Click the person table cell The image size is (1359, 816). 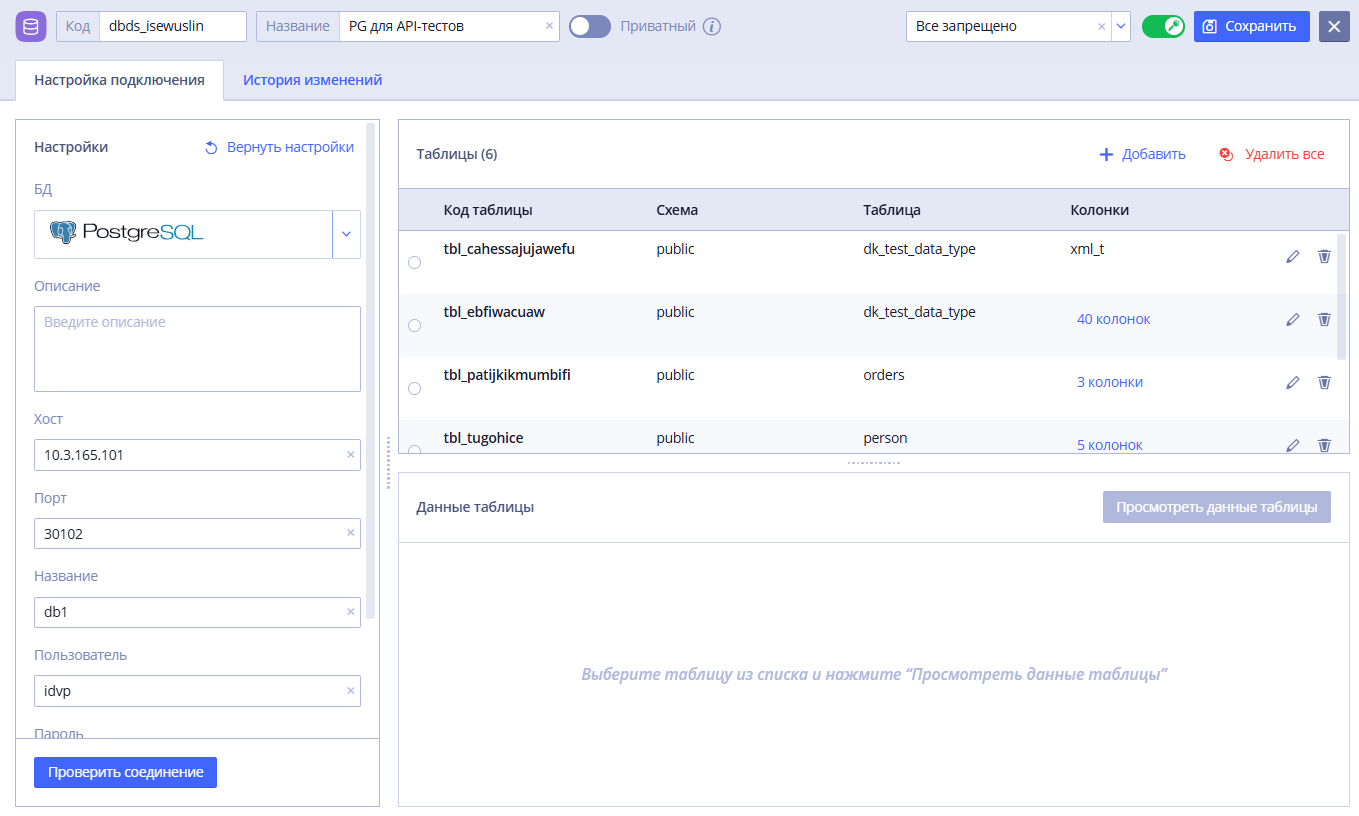pyautogui.click(x=886, y=438)
